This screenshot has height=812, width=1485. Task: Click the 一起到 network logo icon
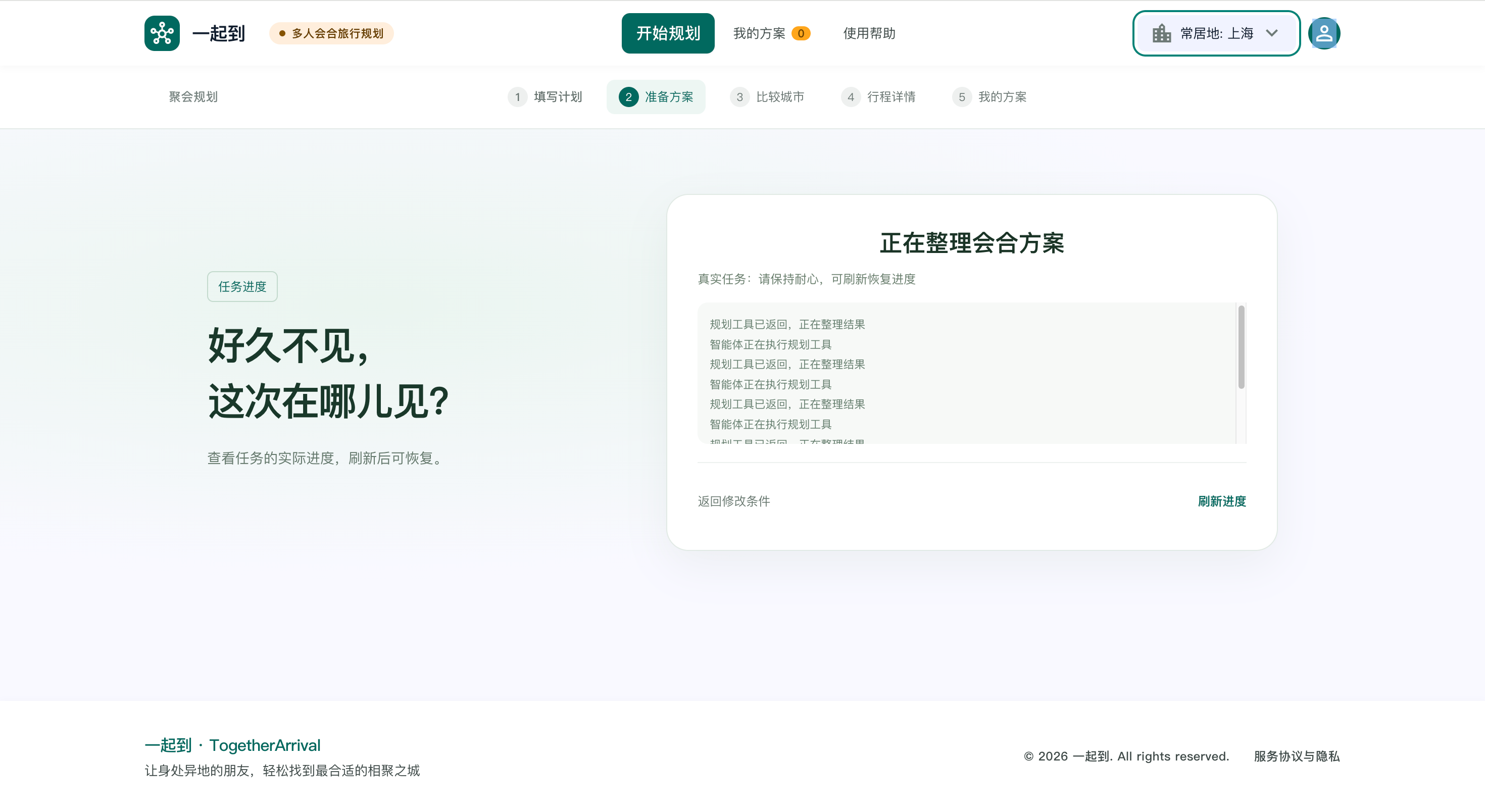point(162,33)
